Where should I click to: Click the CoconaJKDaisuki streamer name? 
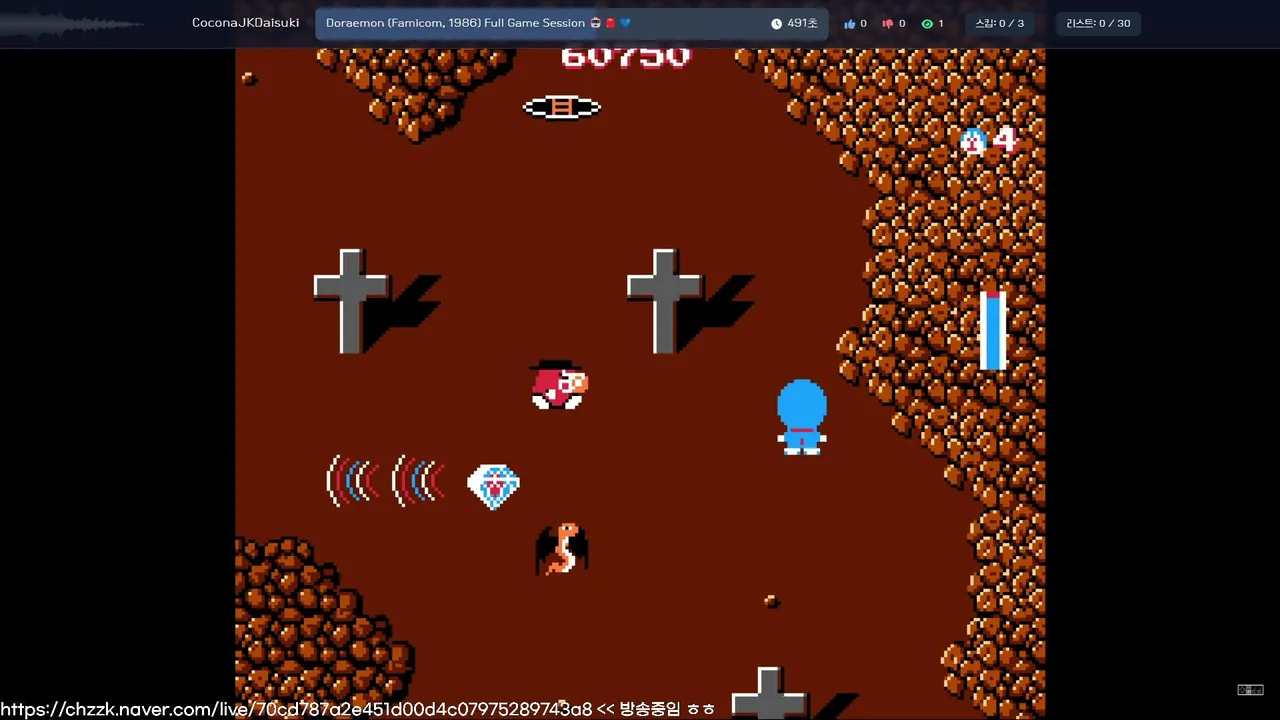pyautogui.click(x=245, y=23)
